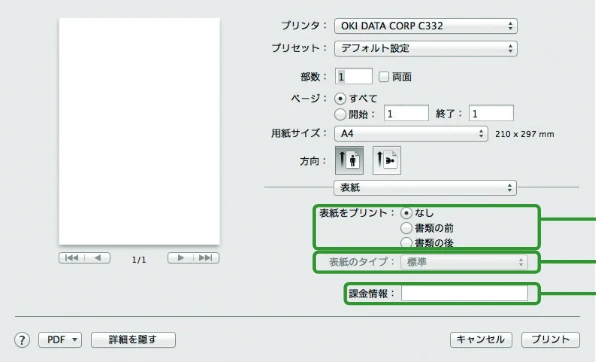Open the 表紙のタイプ 標準 dropdown

coord(464,262)
